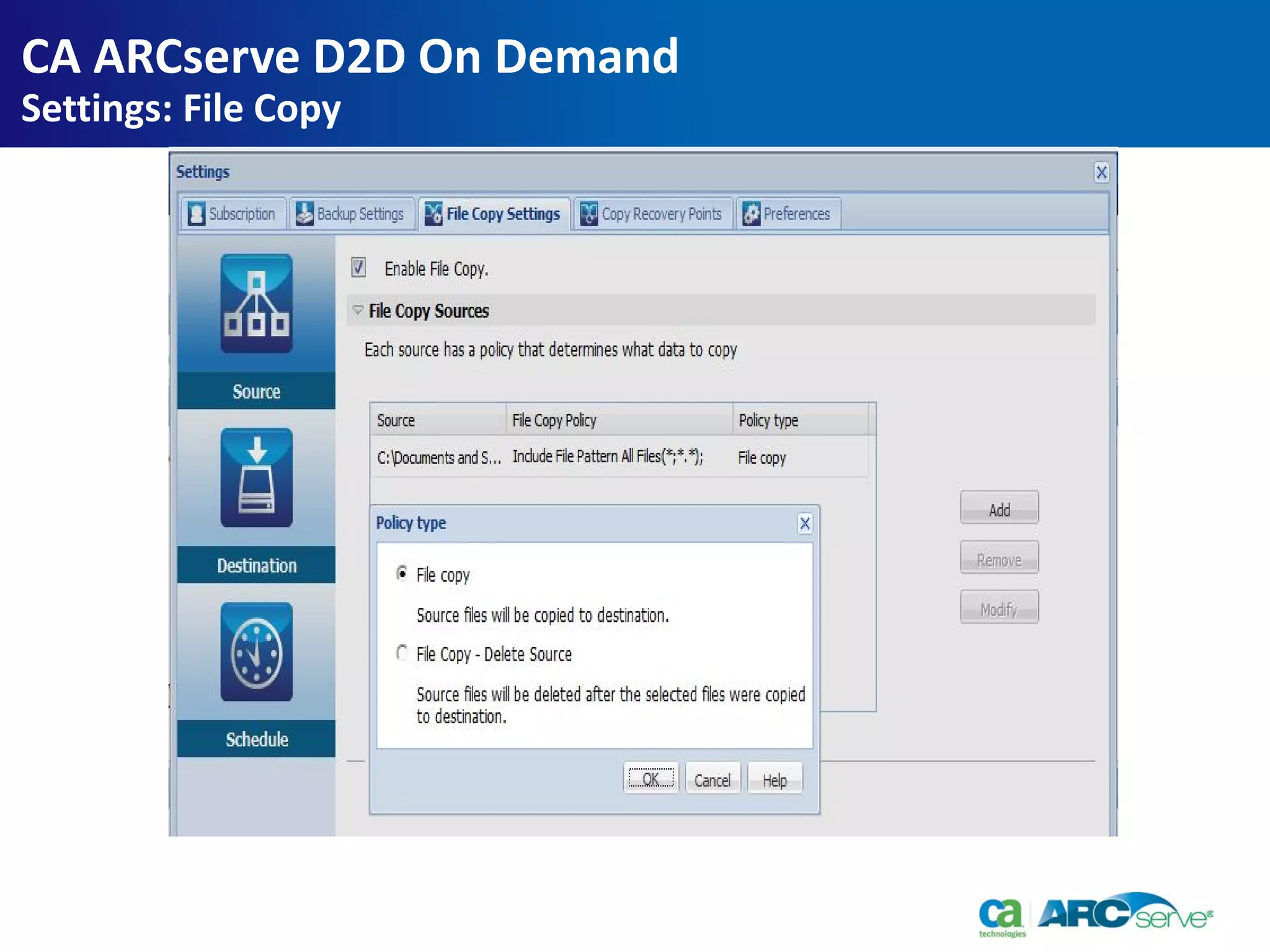
Task: Select the Schedule label in sidebar
Action: (256, 739)
